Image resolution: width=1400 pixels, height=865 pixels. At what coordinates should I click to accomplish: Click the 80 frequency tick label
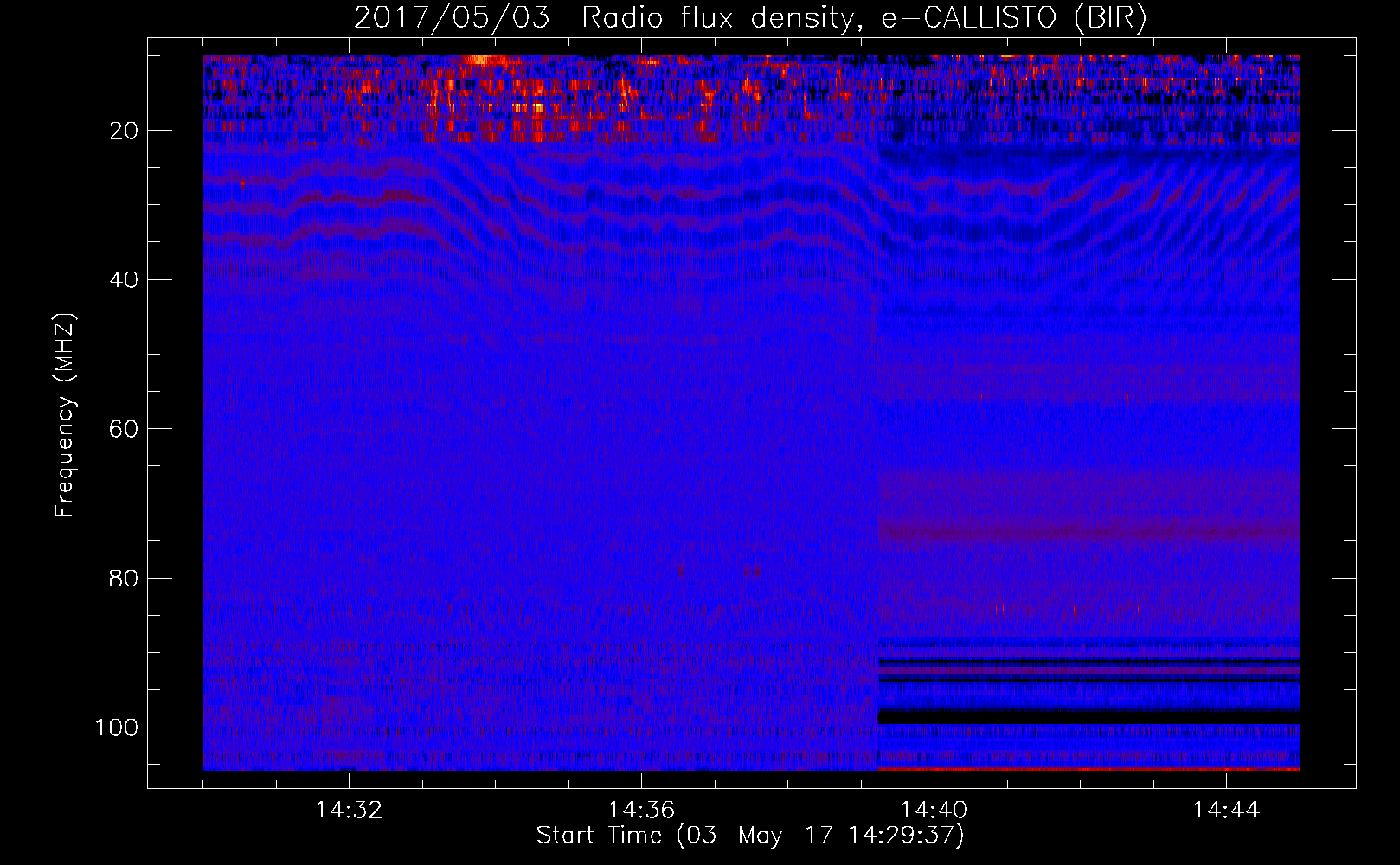pyautogui.click(x=125, y=578)
